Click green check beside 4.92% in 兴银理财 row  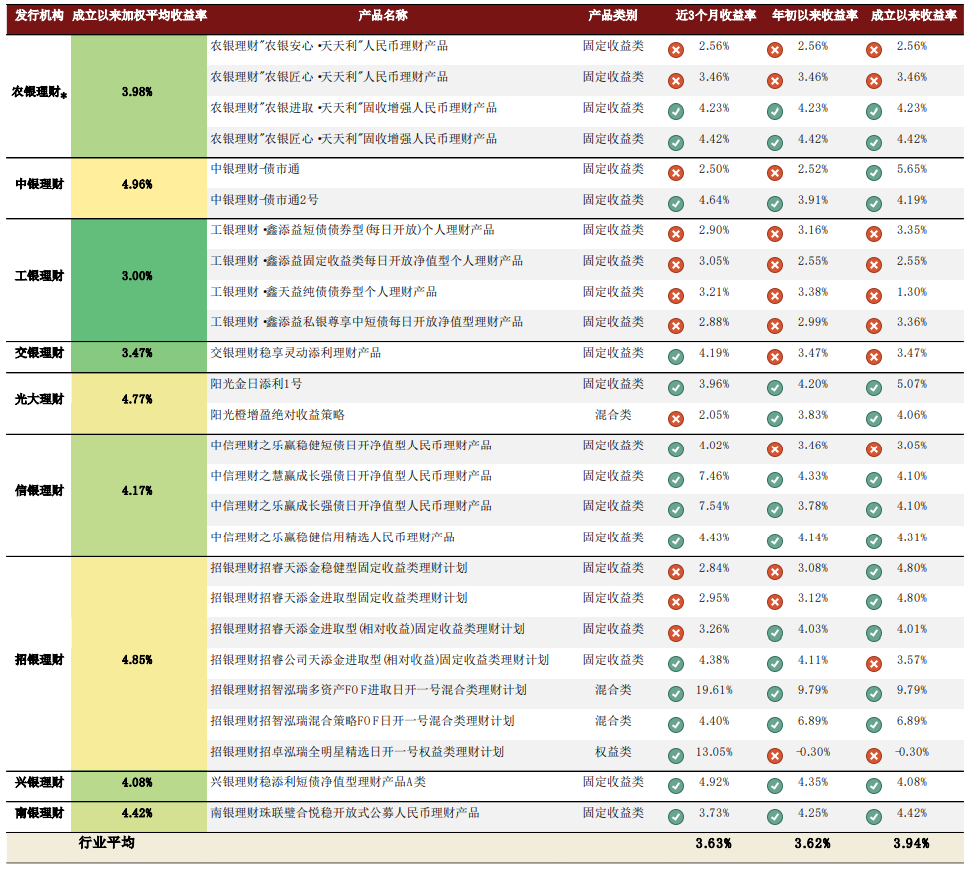(x=676, y=786)
